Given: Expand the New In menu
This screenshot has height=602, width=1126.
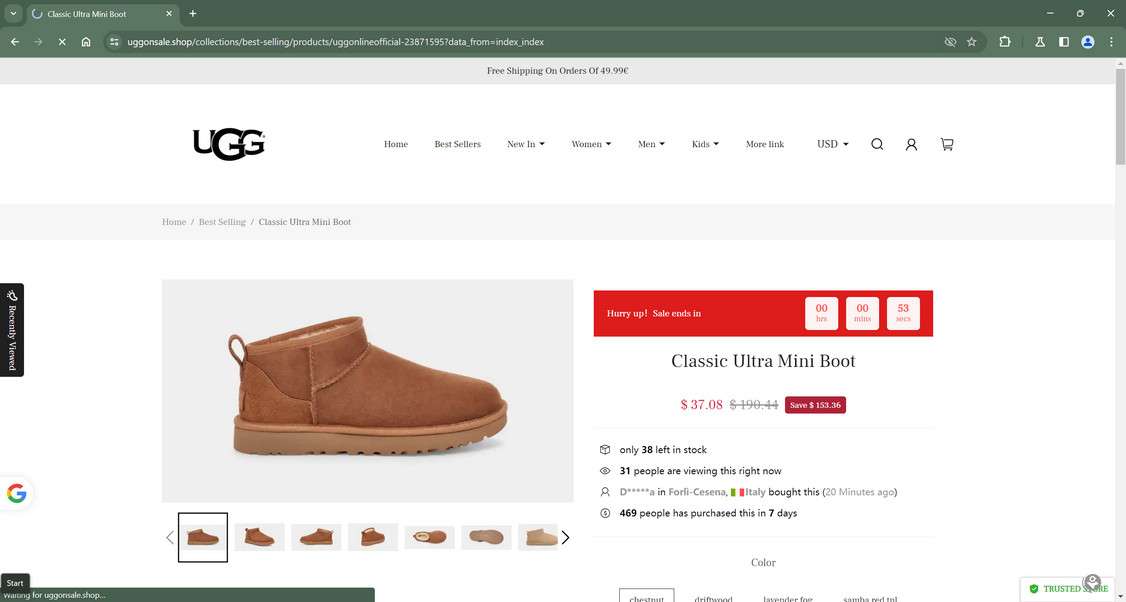Looking at the screenshot, I should click(x=526, y=144).
